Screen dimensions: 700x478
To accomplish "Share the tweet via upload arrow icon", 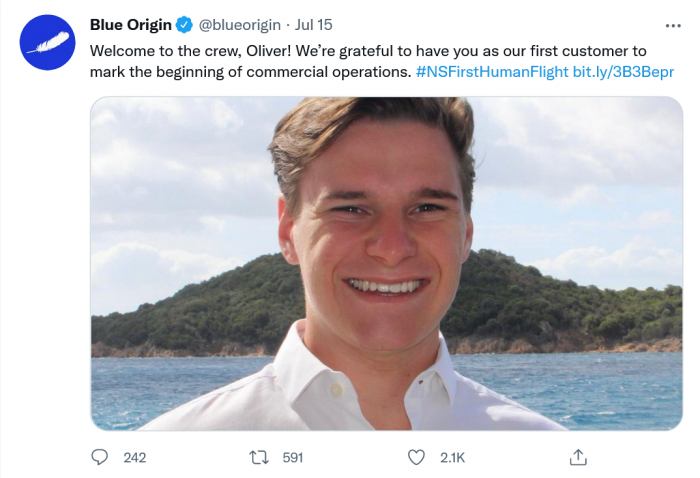I will click(x=577, y=457).
